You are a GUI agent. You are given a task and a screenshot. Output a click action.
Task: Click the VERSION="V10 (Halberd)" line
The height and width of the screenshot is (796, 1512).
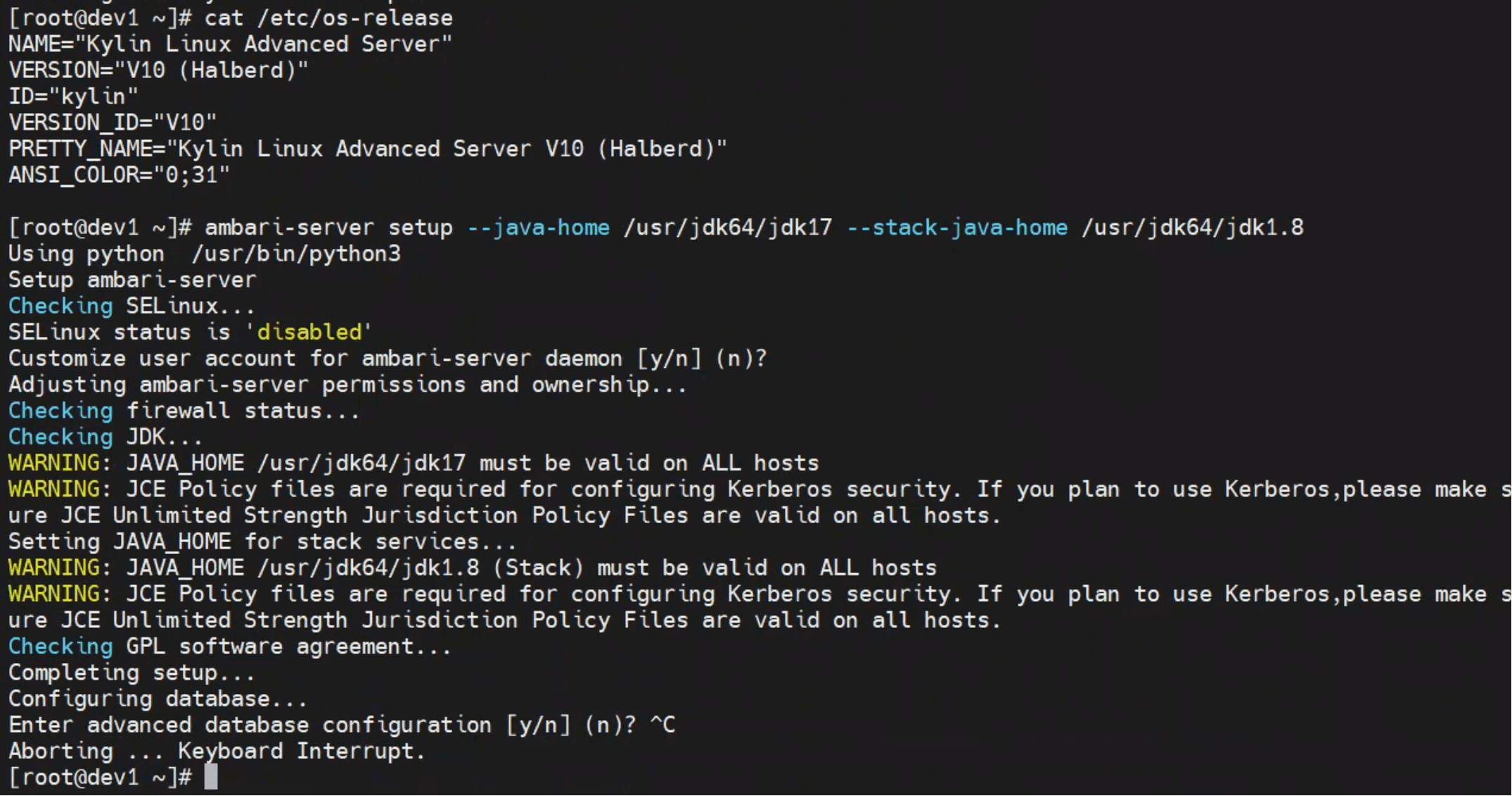click(158, 70)
